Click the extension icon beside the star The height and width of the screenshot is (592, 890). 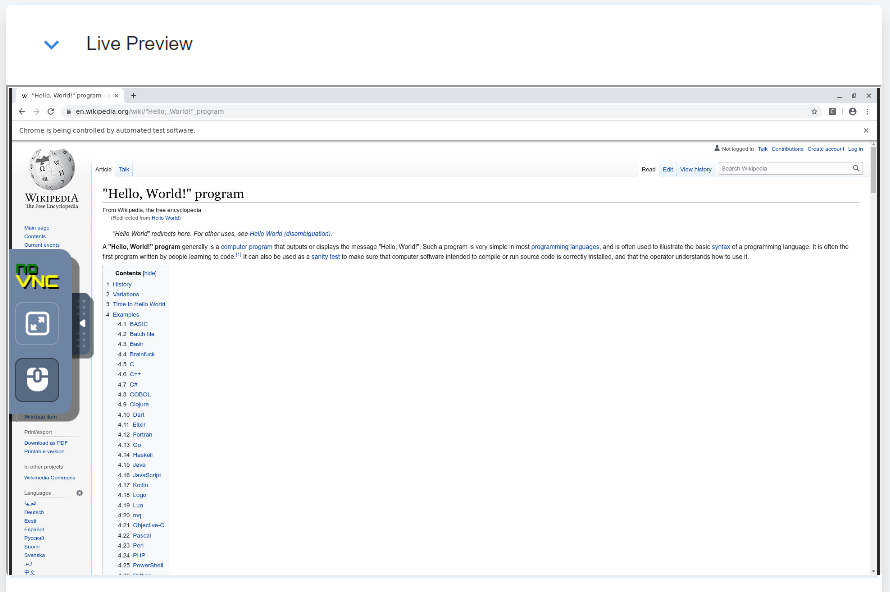click(x=832, y=112)
